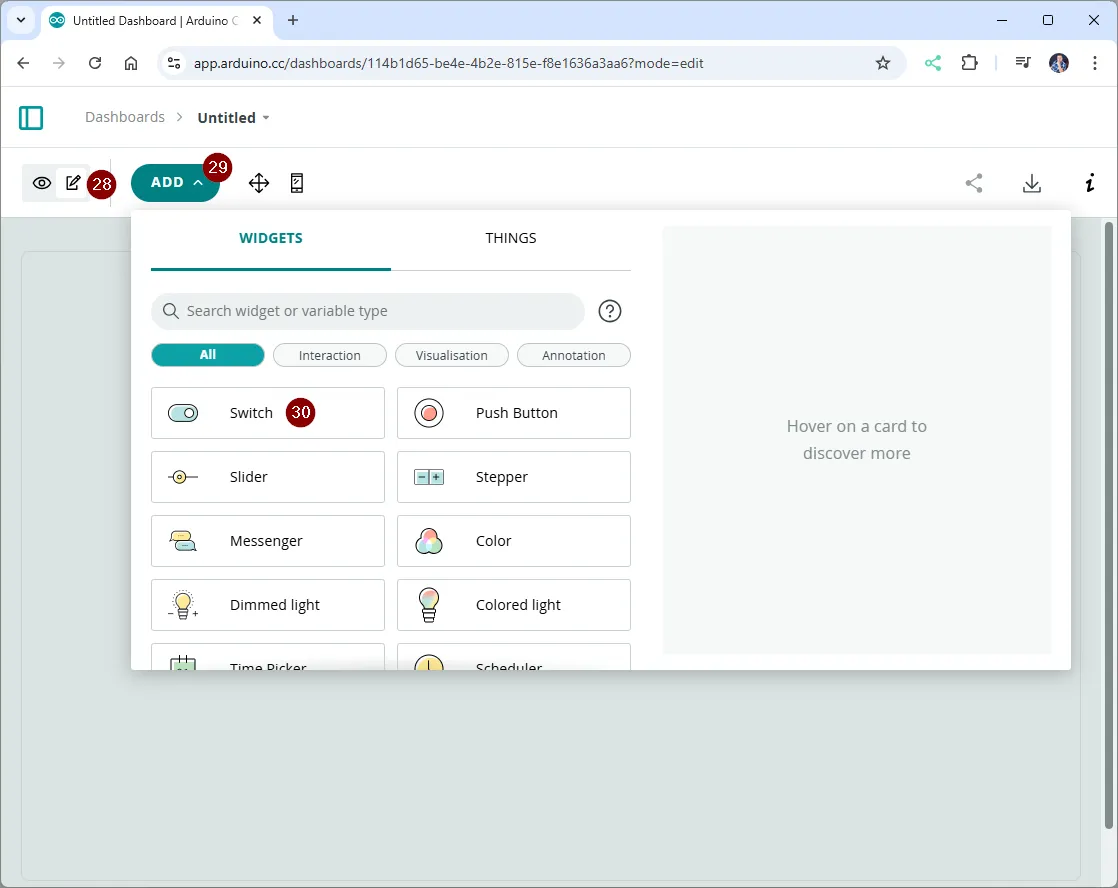The width and height of the screenshot is (1118, 888).
Task: Open the ADD widget dropdown
Action: click(x=176, y=183)
